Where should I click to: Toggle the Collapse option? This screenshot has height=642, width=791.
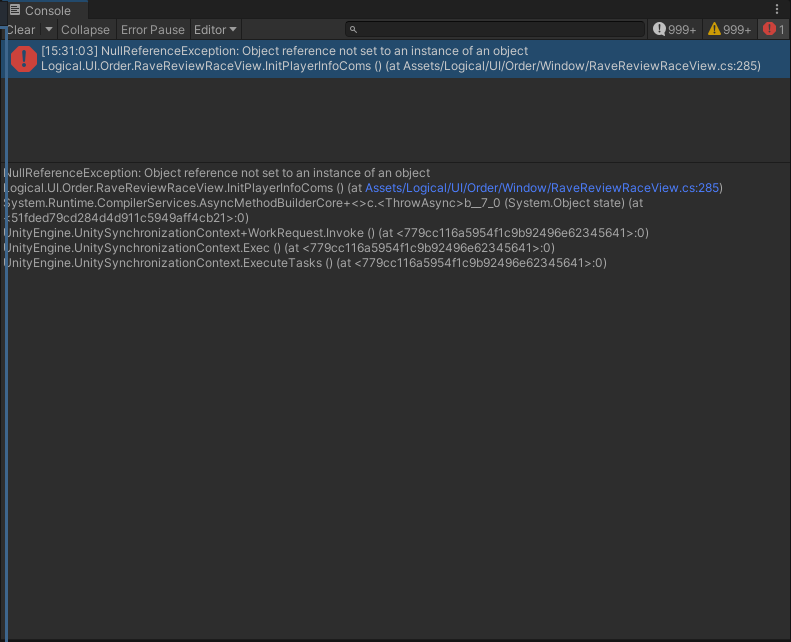click(85, 30)
